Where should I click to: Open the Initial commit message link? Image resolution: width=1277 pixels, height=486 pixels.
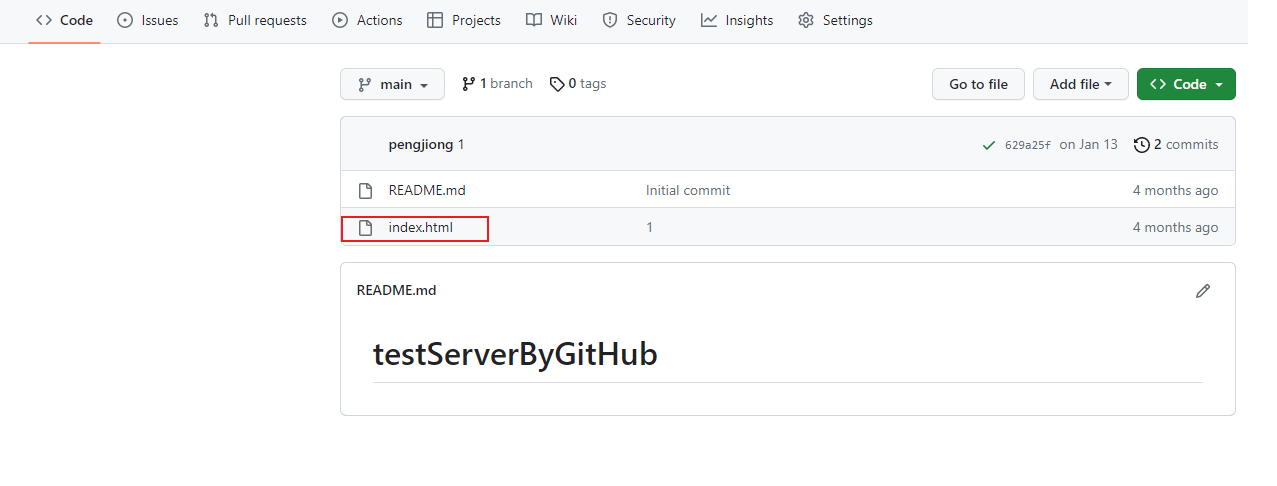pos(688,190)
